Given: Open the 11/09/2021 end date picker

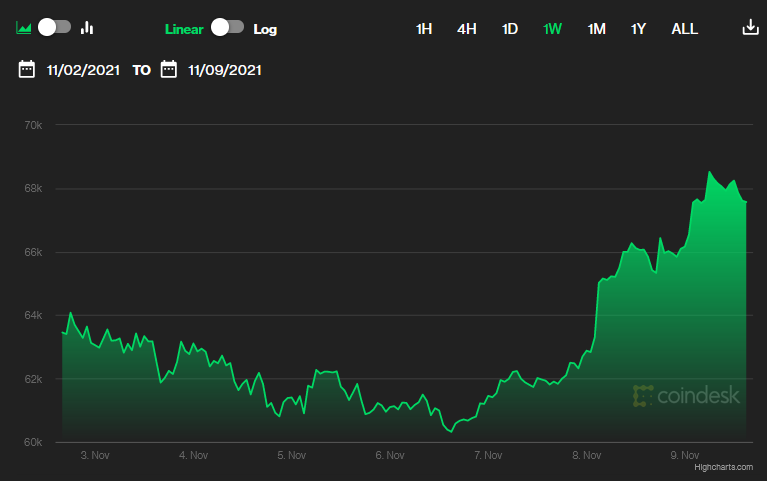Looking at the screenshot, I should pos(225,71).
